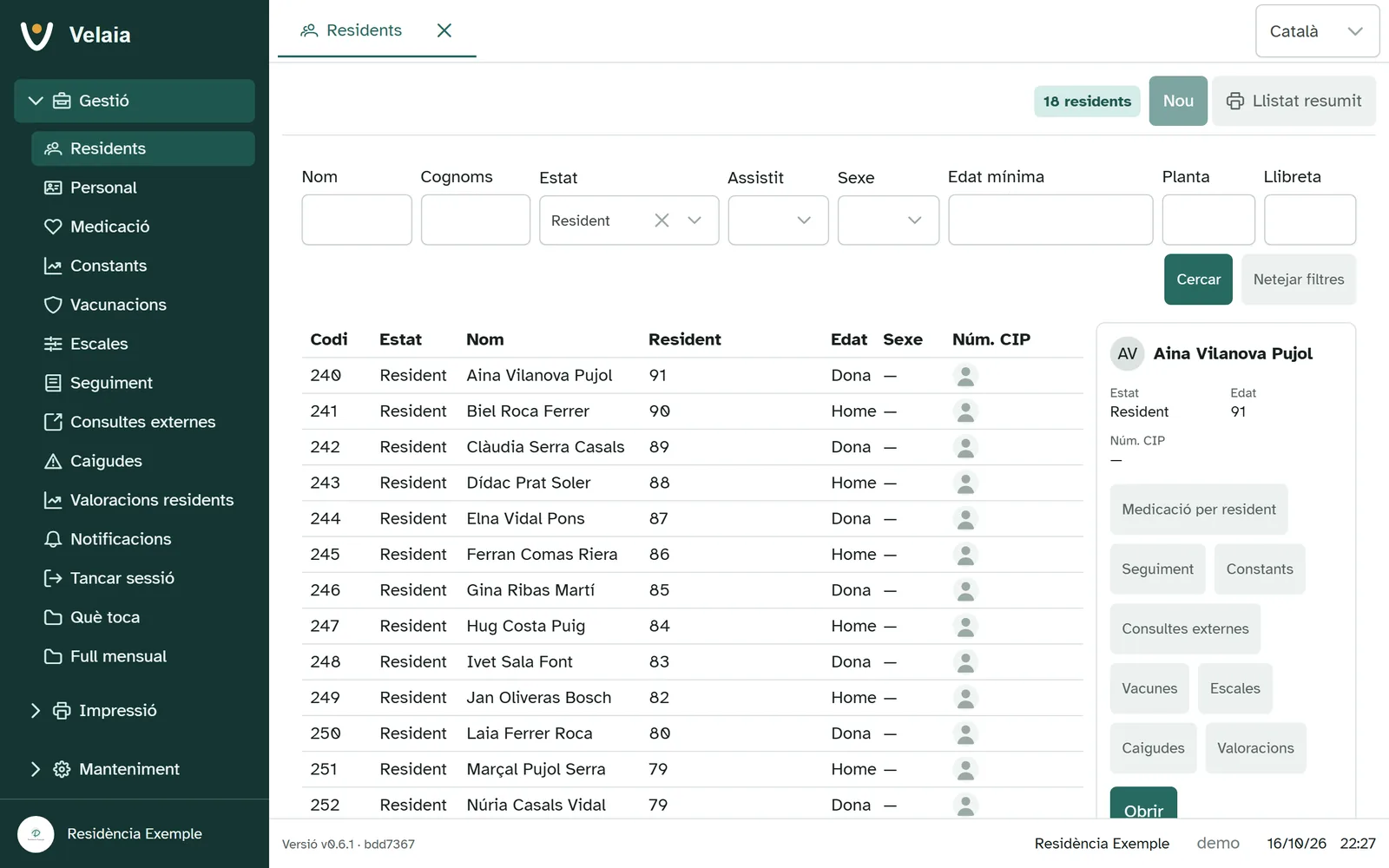1389x868 pixels.
Task: Click Biel Roca Ferrer's avatar icon
Action: coord(965,411)
